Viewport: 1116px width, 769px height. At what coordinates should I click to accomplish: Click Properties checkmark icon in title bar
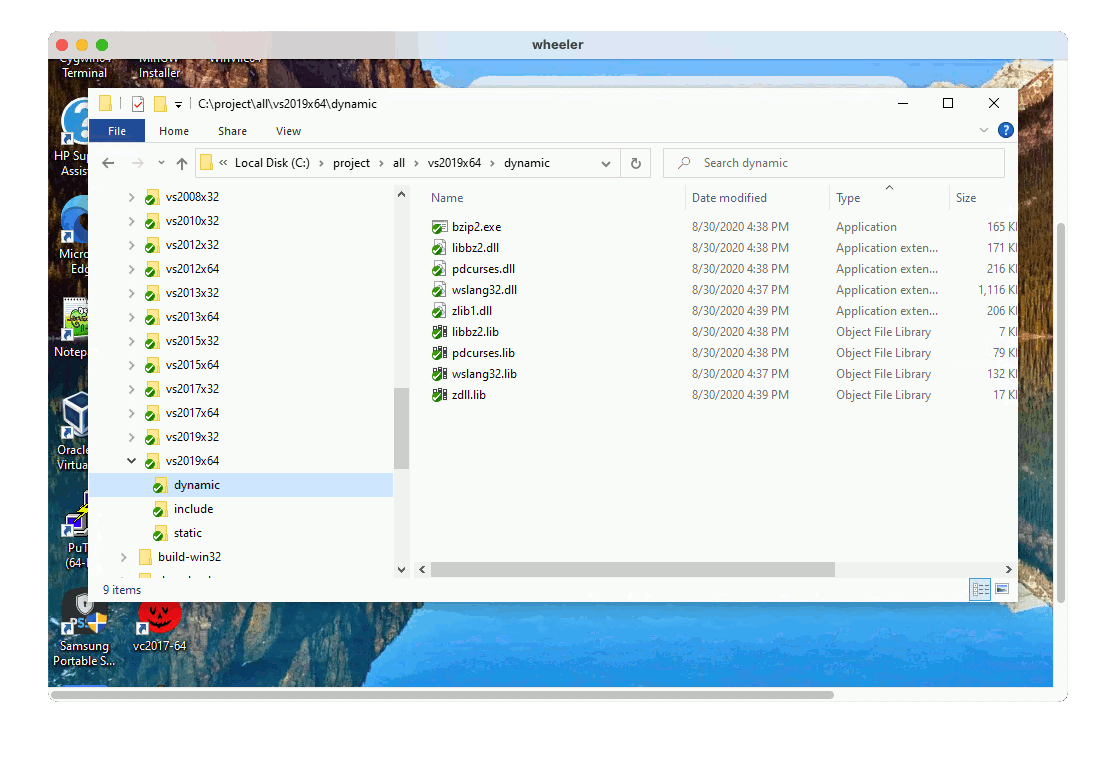[138, 104]
